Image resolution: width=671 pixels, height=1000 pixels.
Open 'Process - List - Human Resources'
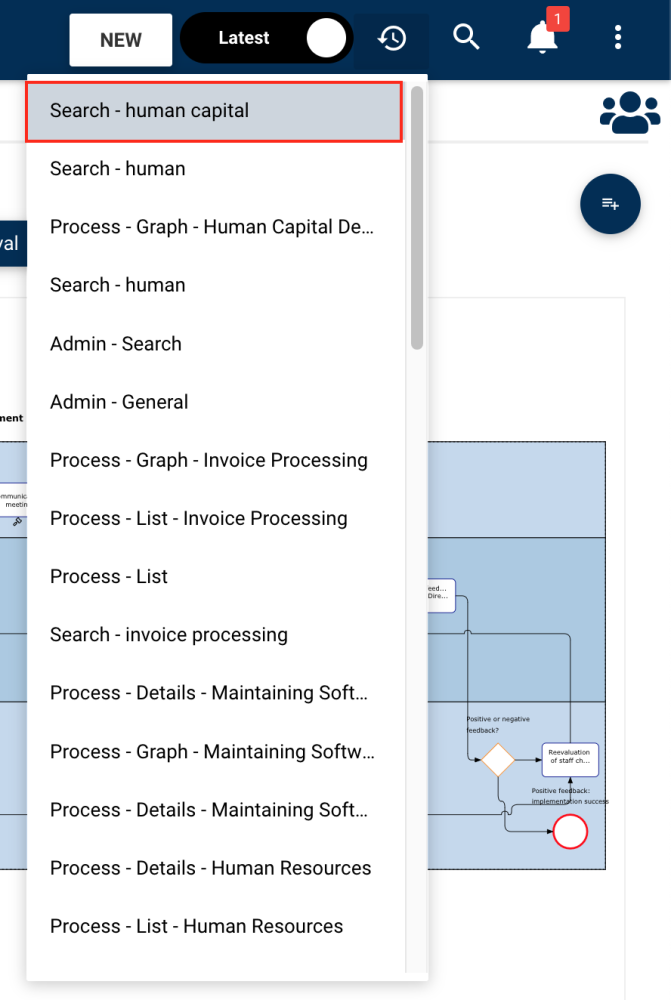pyautogui.click(x=197, y=926)
